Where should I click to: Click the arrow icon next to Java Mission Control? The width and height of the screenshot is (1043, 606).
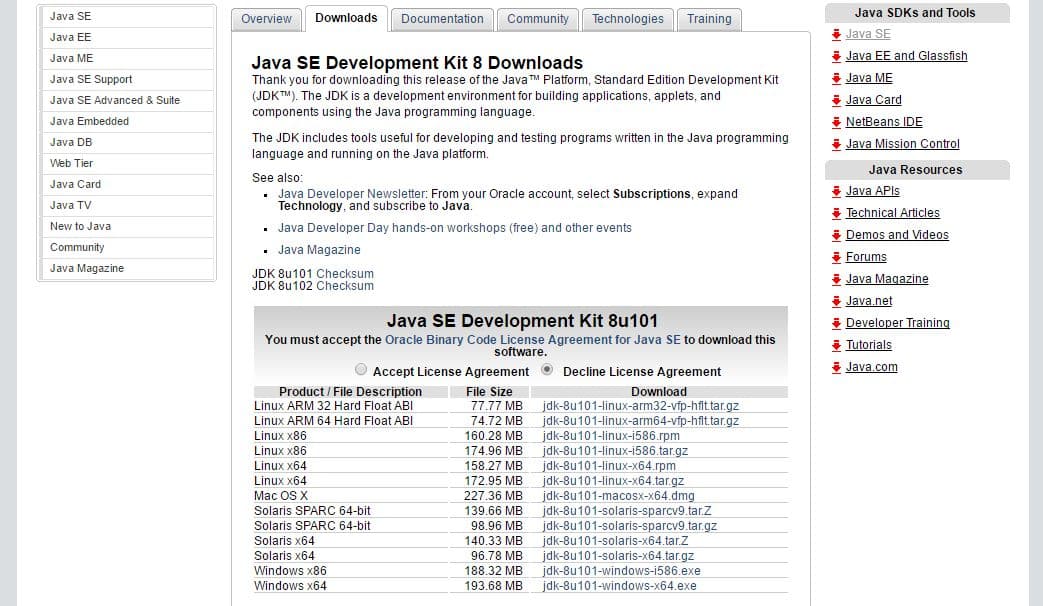point(836,144)
